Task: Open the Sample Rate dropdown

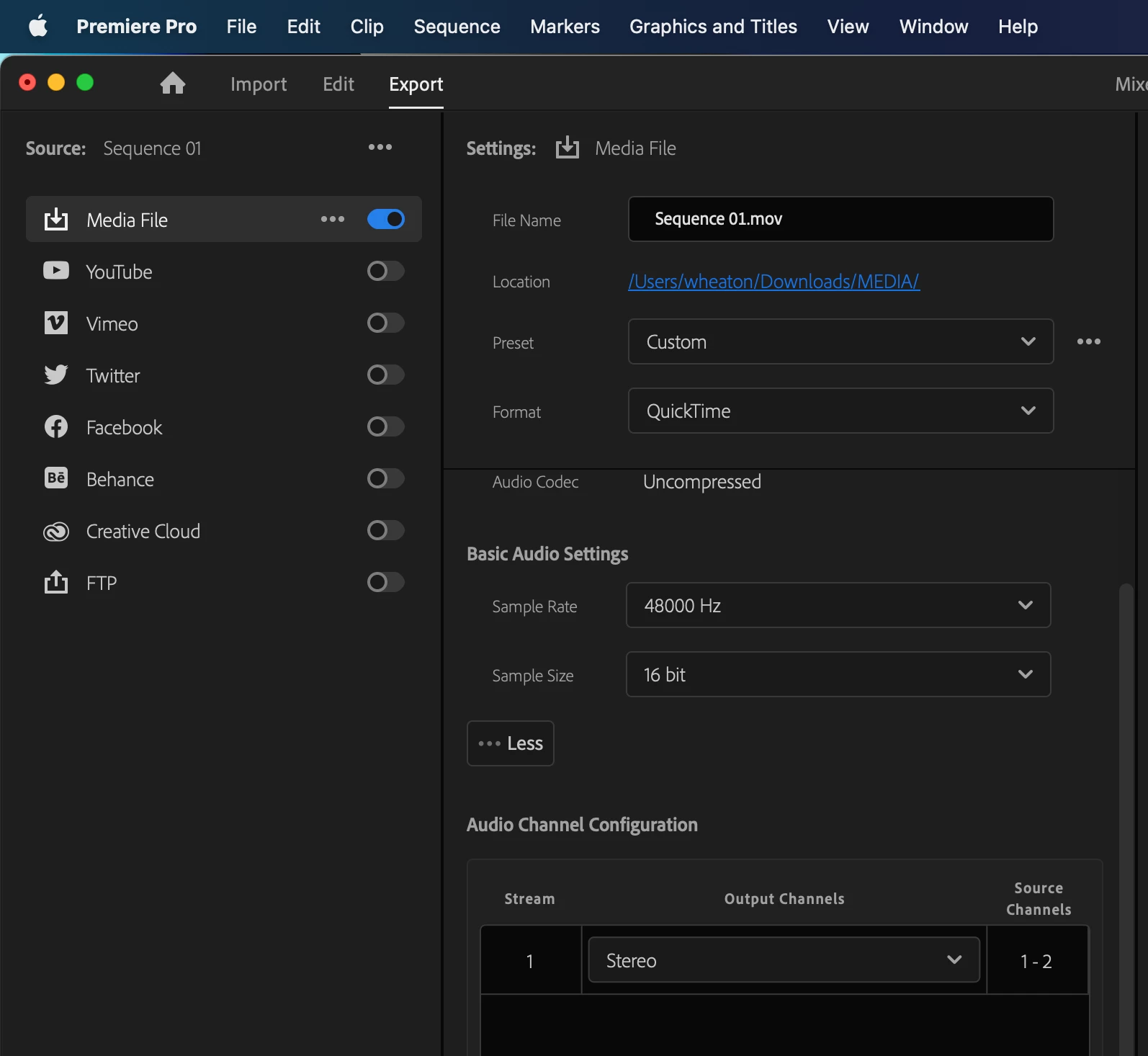Action: point(838,605)
